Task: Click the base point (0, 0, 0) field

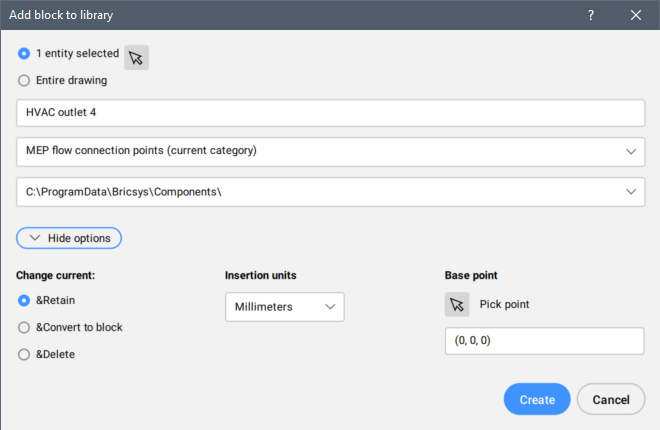Action: coord(544,340)
